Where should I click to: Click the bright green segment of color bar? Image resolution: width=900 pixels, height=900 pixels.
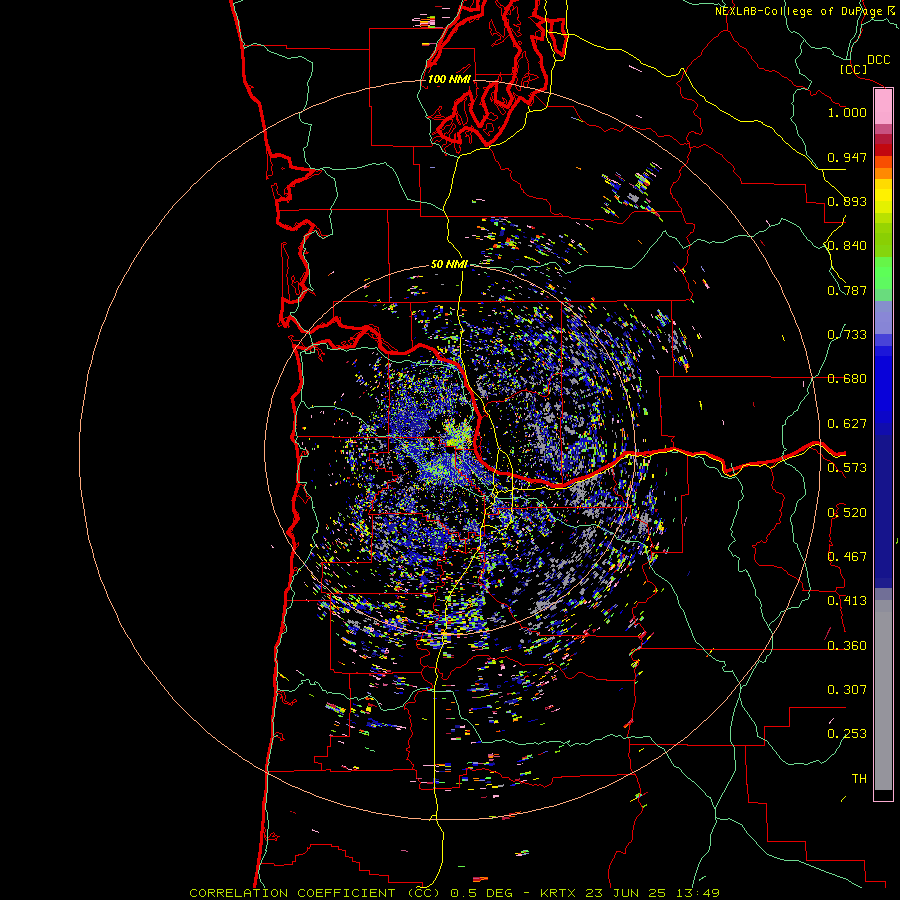883,273
